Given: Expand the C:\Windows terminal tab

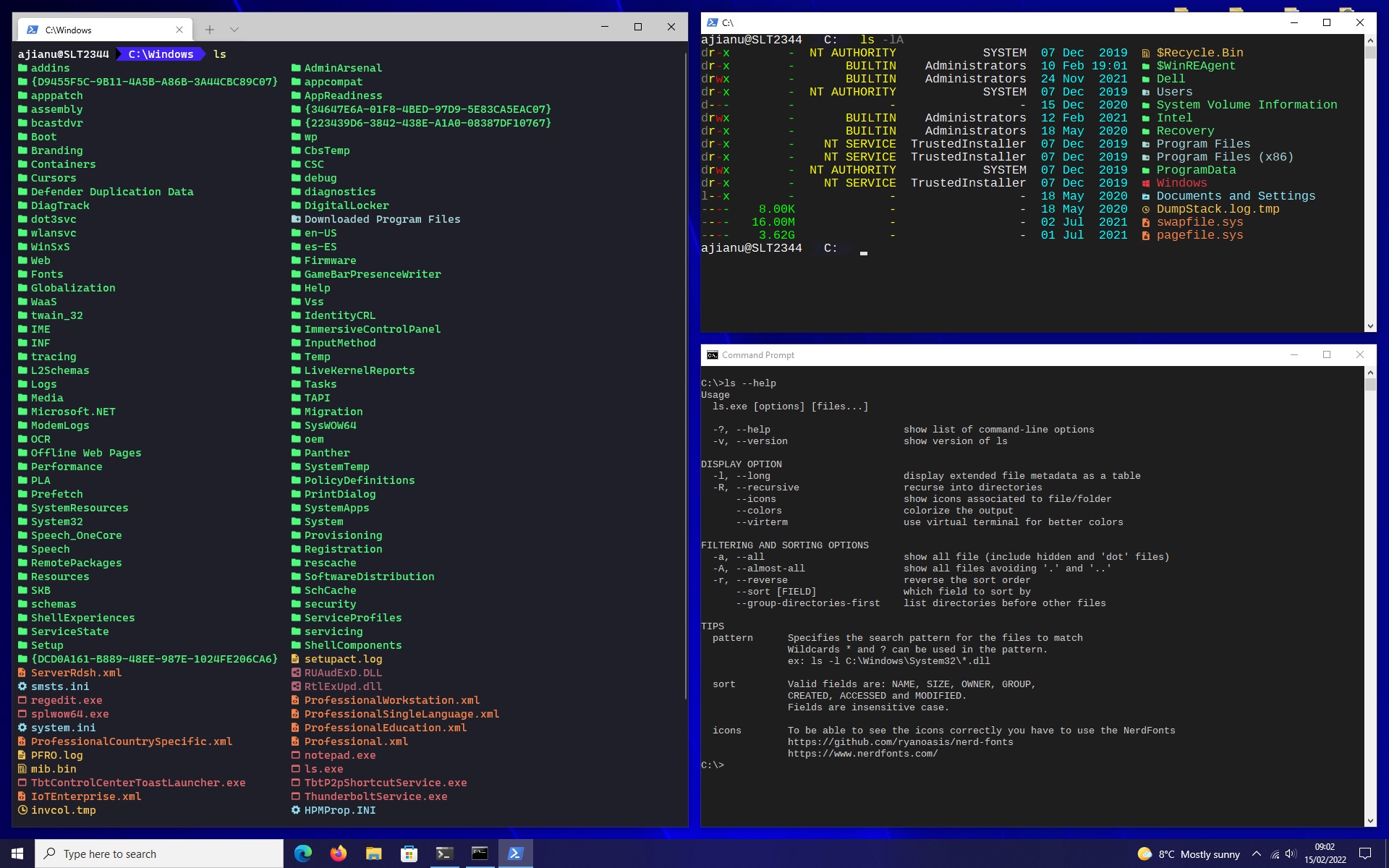Looking at the screenshot, I should pyautogui.click(x=637, y=26).
